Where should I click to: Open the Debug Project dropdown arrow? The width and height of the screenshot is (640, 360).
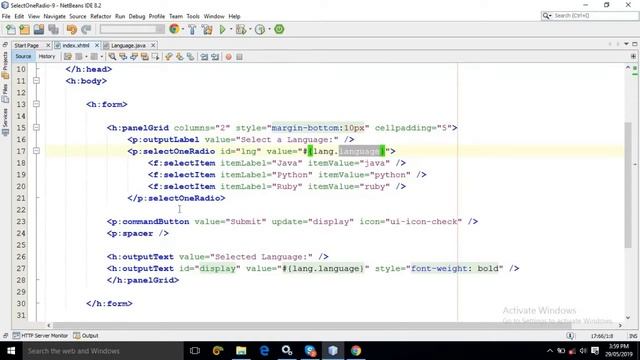(250, 29)
